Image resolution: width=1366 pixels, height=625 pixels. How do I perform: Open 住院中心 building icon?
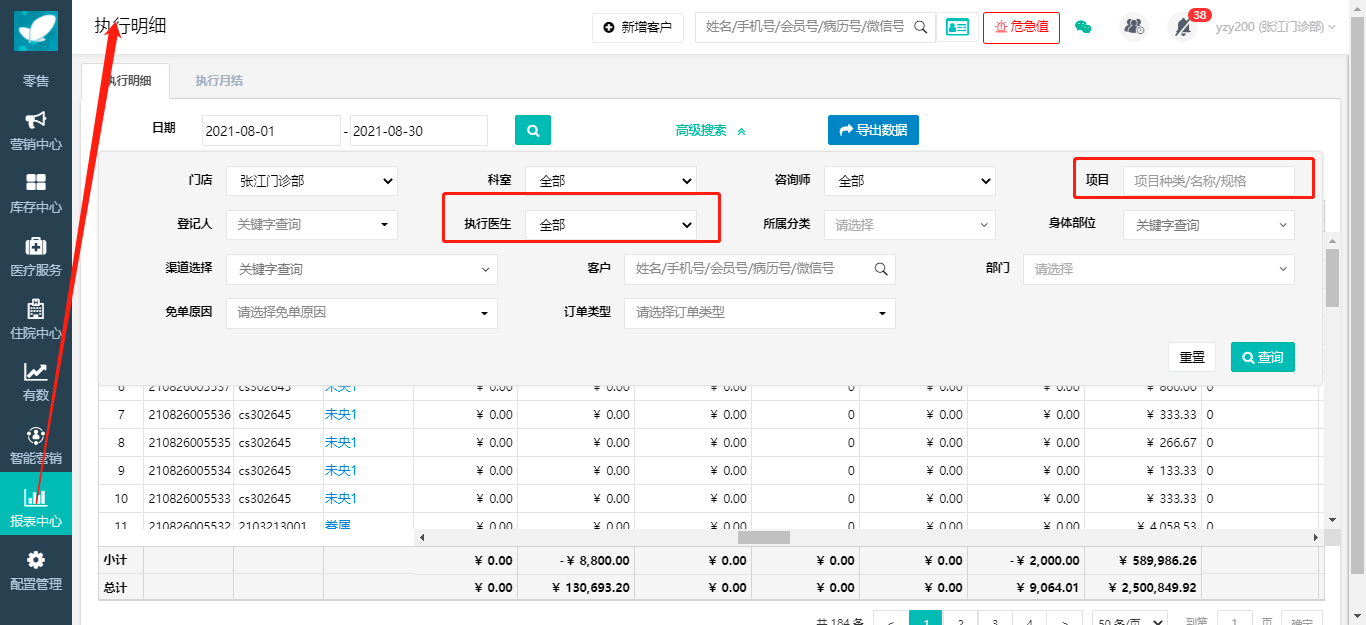pyautogui.click(x=36, y=320)
